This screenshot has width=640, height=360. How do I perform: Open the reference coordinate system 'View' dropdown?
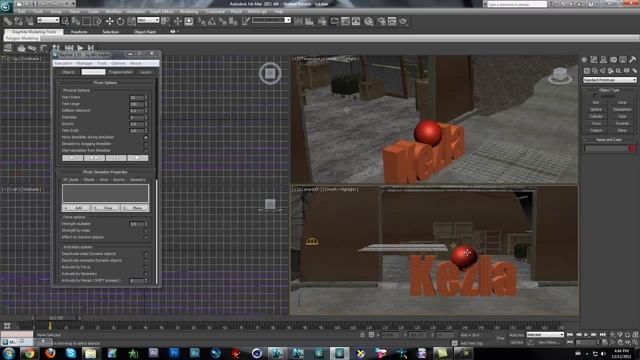148,20
